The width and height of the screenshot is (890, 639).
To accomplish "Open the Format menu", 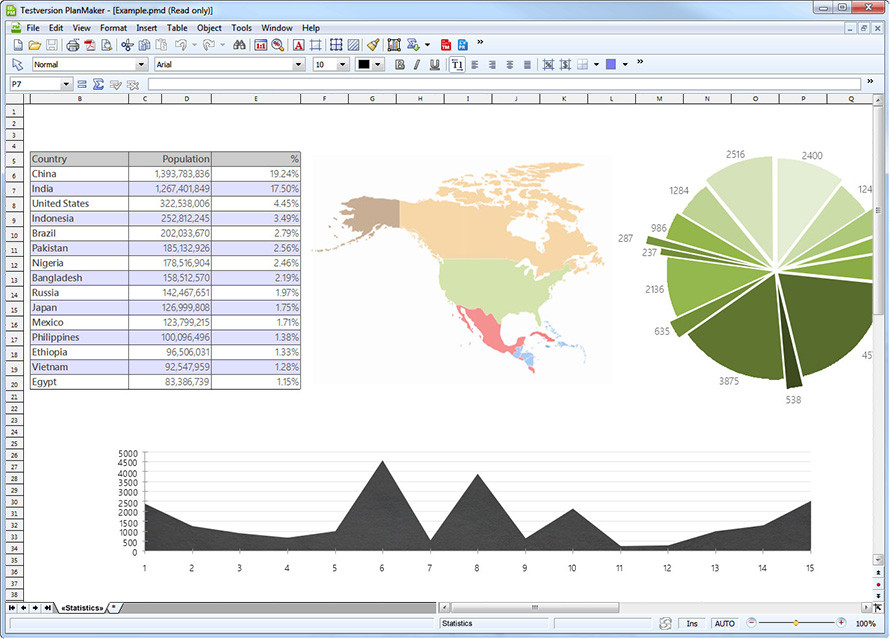I will pyautogui.click(x=113, y=28).
